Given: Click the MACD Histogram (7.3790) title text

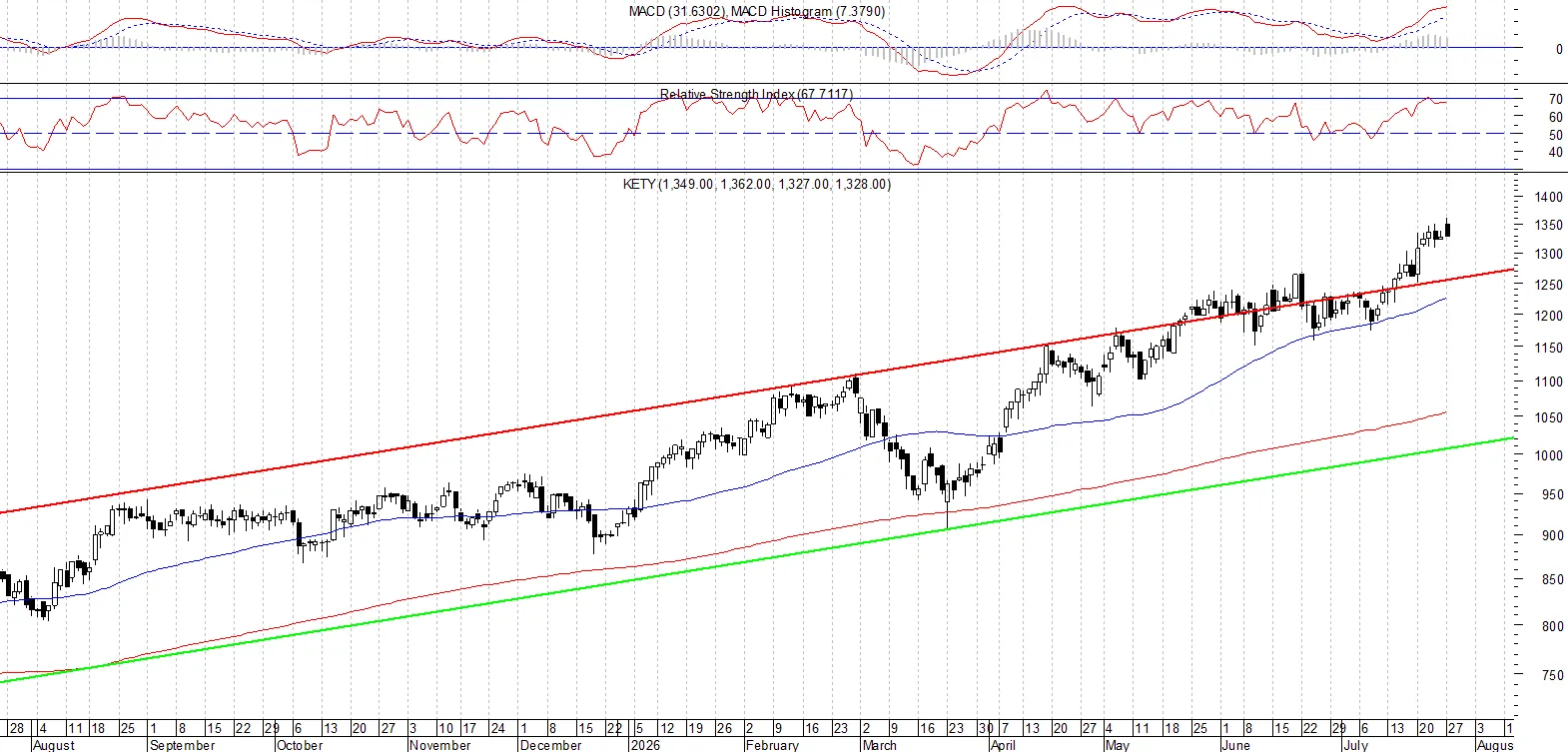Looking at the screenshot, I should (x=808, y=11).
